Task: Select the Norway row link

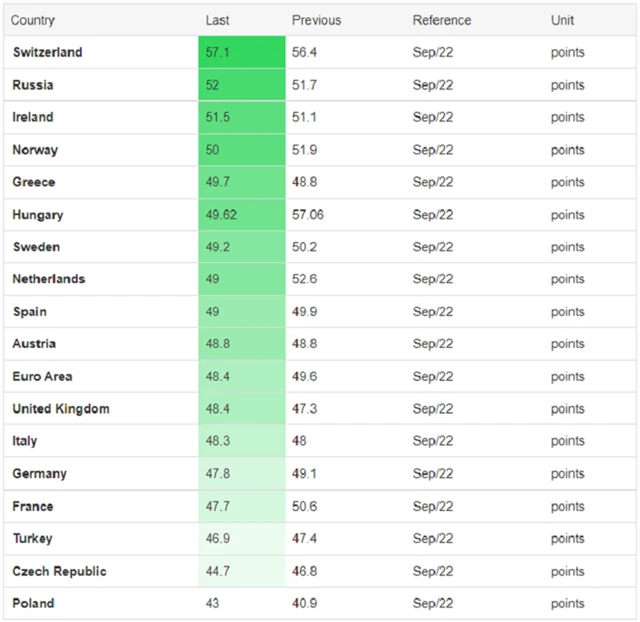Action: (x=35, y=150)
